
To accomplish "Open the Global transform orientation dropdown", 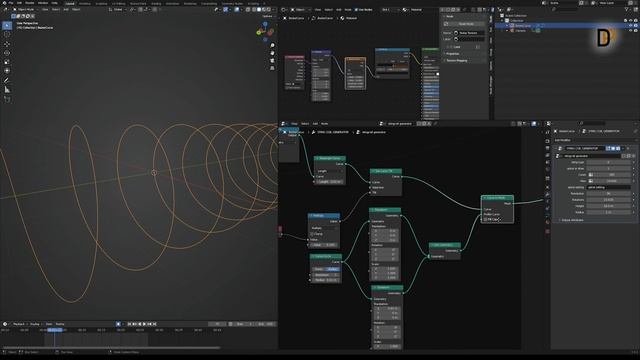I will [118, 9].
